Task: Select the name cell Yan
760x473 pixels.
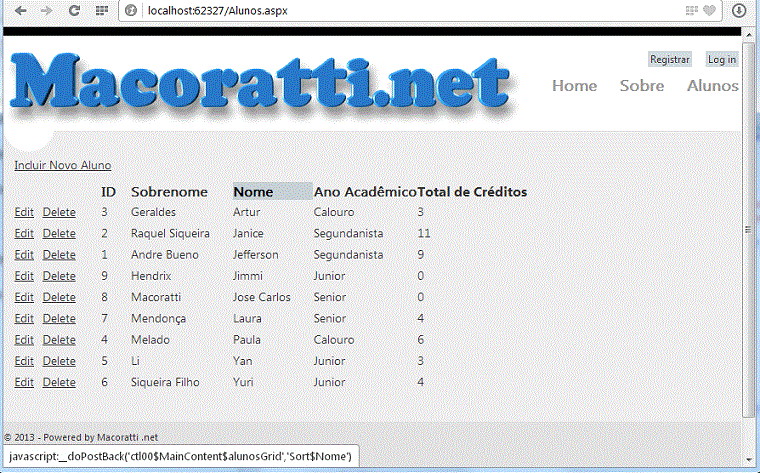Action: pos(242,362)
